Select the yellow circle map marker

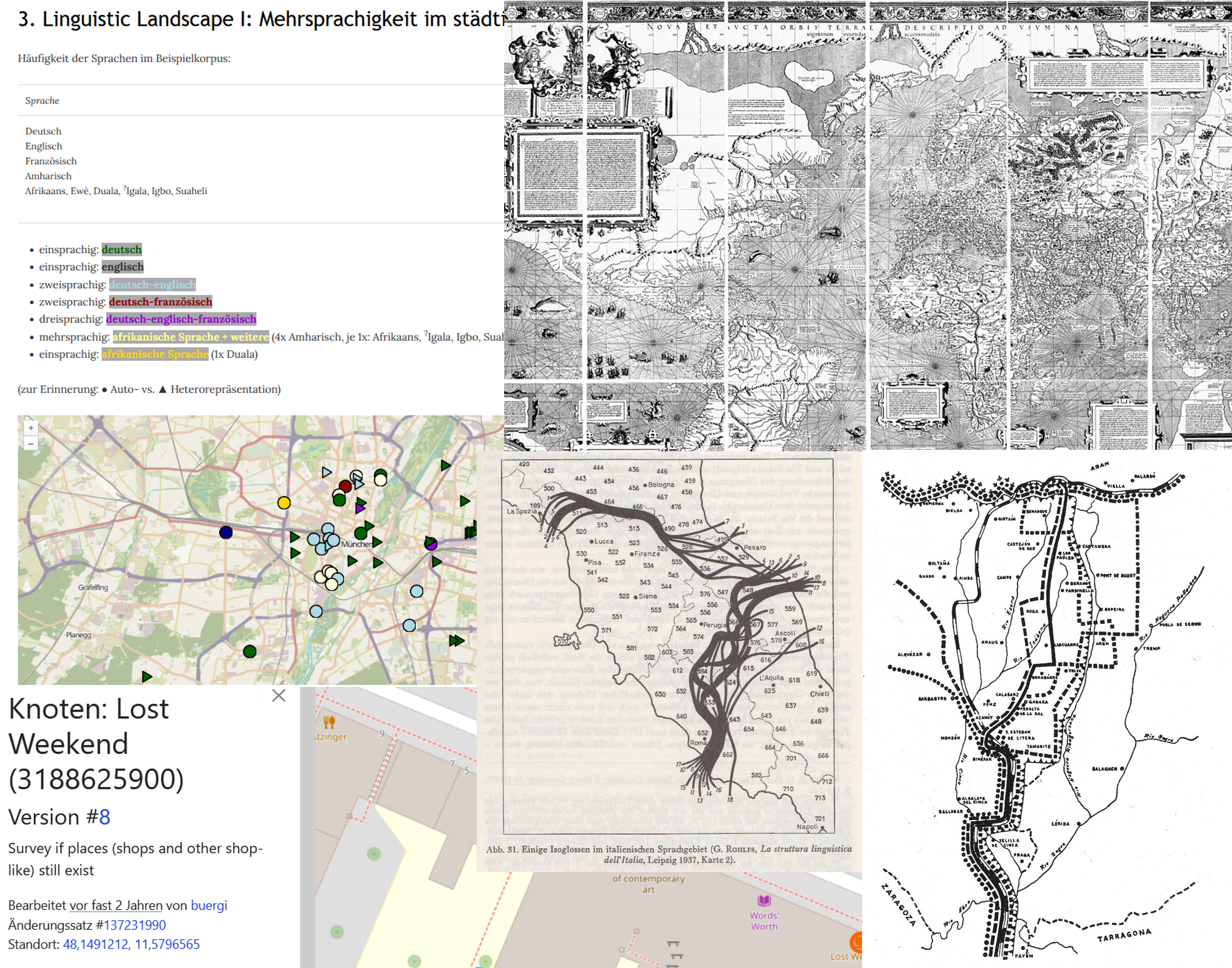(x=284, y=503)
